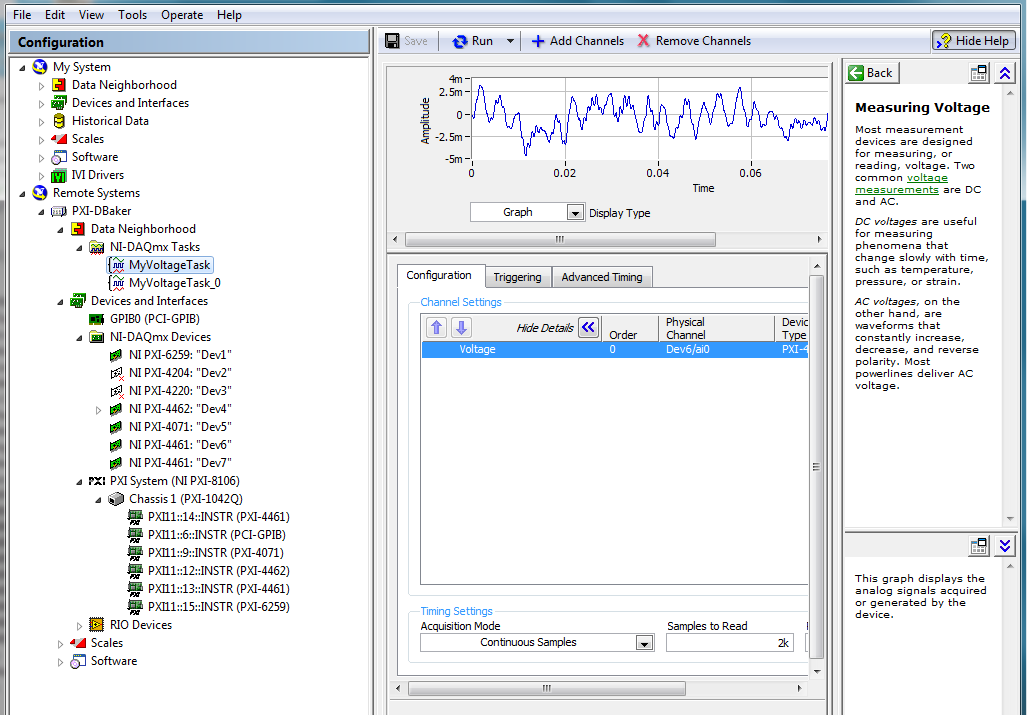Open the Display Type dropdown
Screen dimensions: 1027x715
click(x=575, y=212)
